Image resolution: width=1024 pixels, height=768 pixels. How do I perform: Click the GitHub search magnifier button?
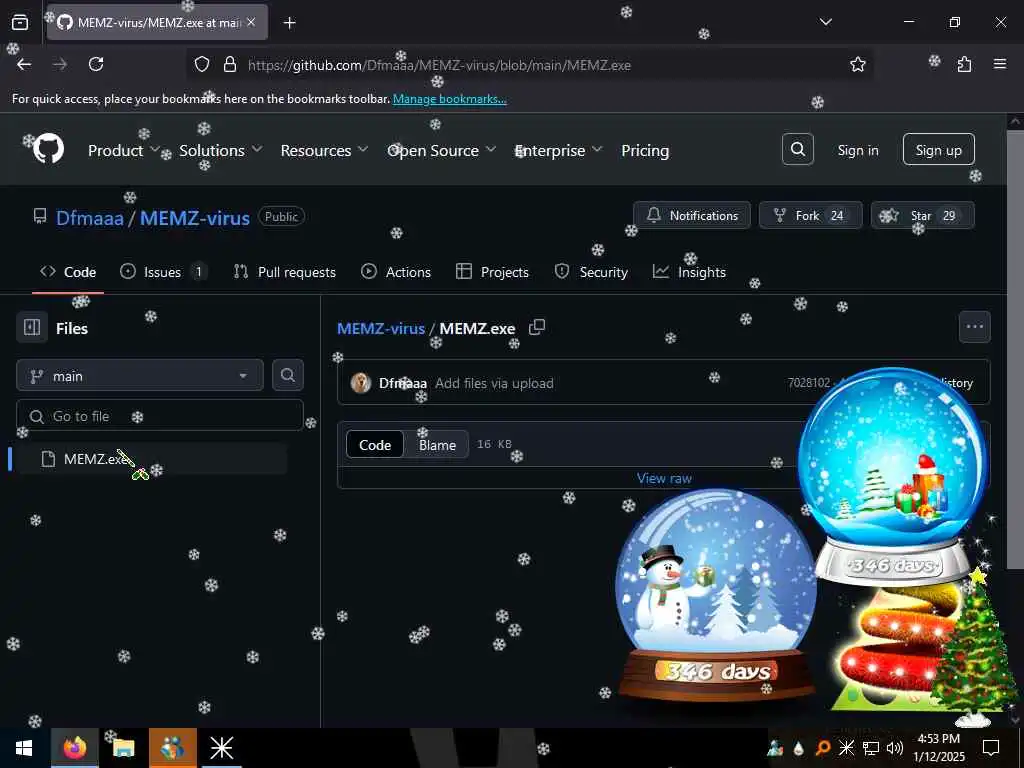(797, 150)
